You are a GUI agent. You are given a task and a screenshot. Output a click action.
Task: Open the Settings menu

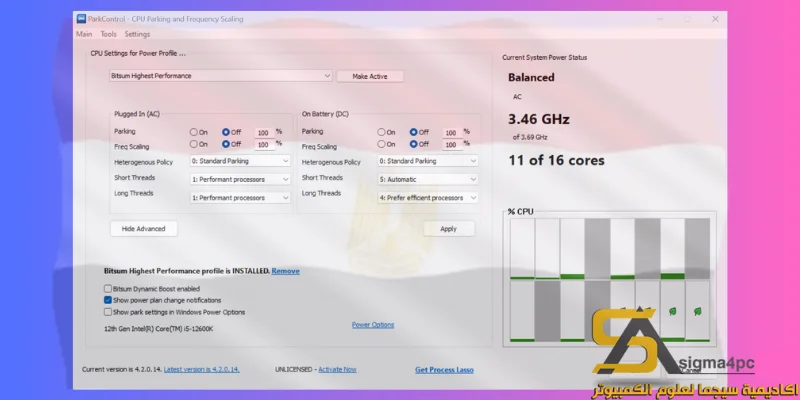[x=137, y=34]
